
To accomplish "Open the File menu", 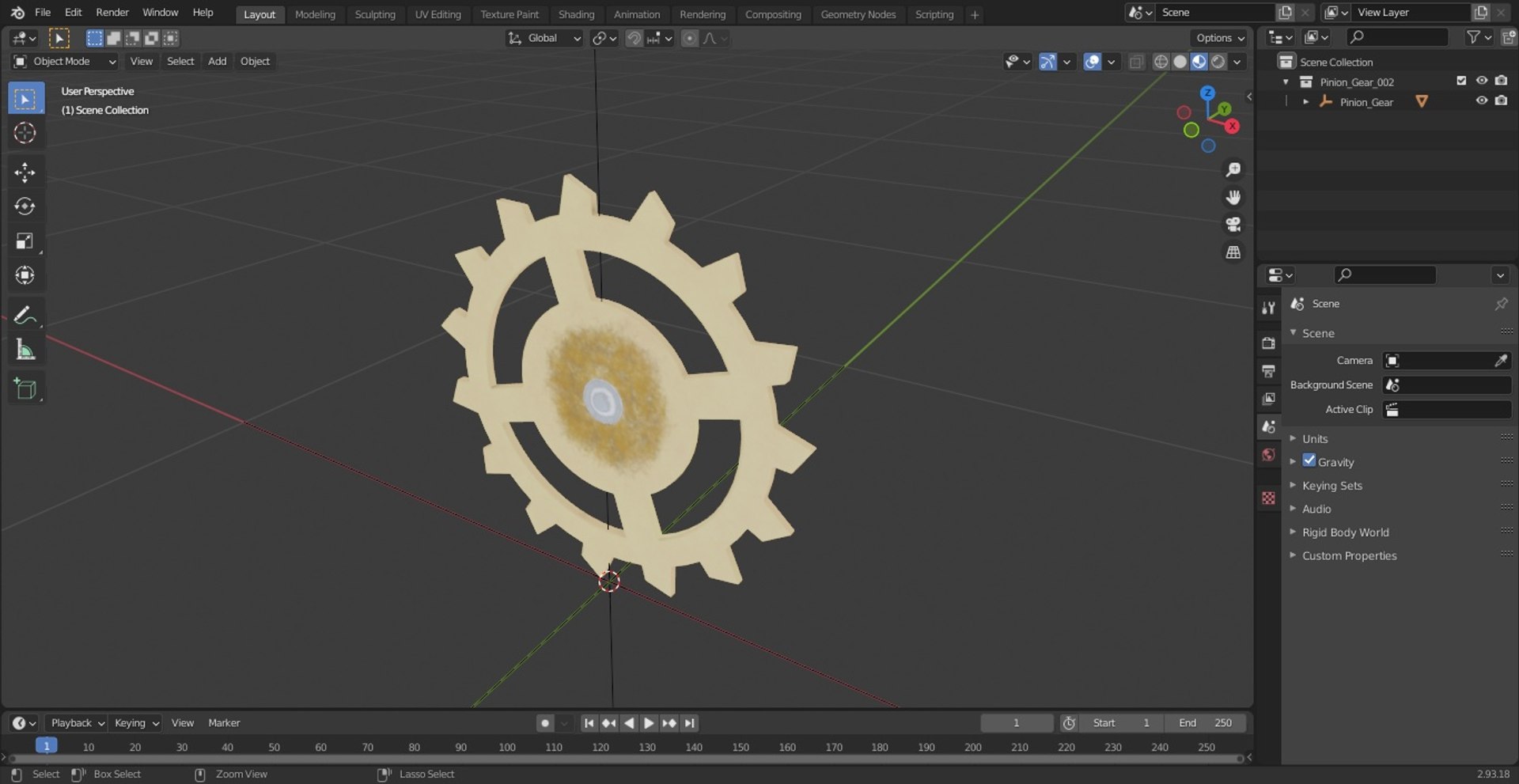I will click(x=43, y=13).
